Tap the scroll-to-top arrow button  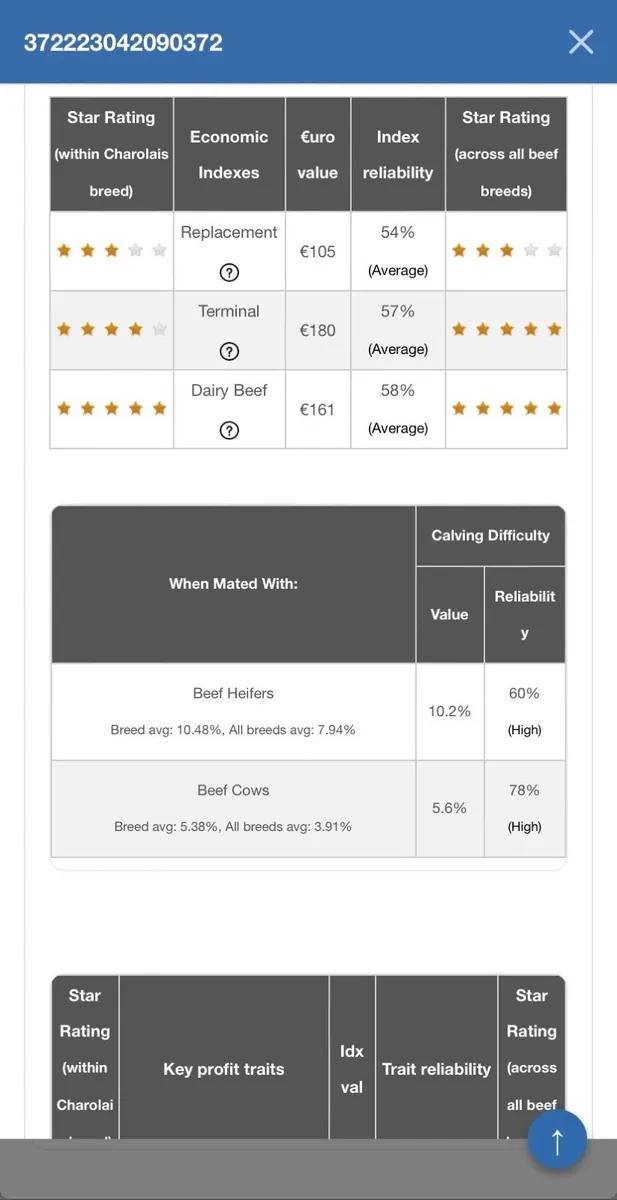(x=557, y=1140)
